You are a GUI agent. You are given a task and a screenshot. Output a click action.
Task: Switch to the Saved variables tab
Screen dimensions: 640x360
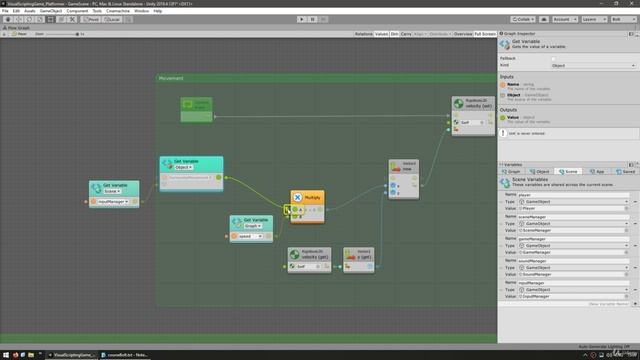click(625, 172)
